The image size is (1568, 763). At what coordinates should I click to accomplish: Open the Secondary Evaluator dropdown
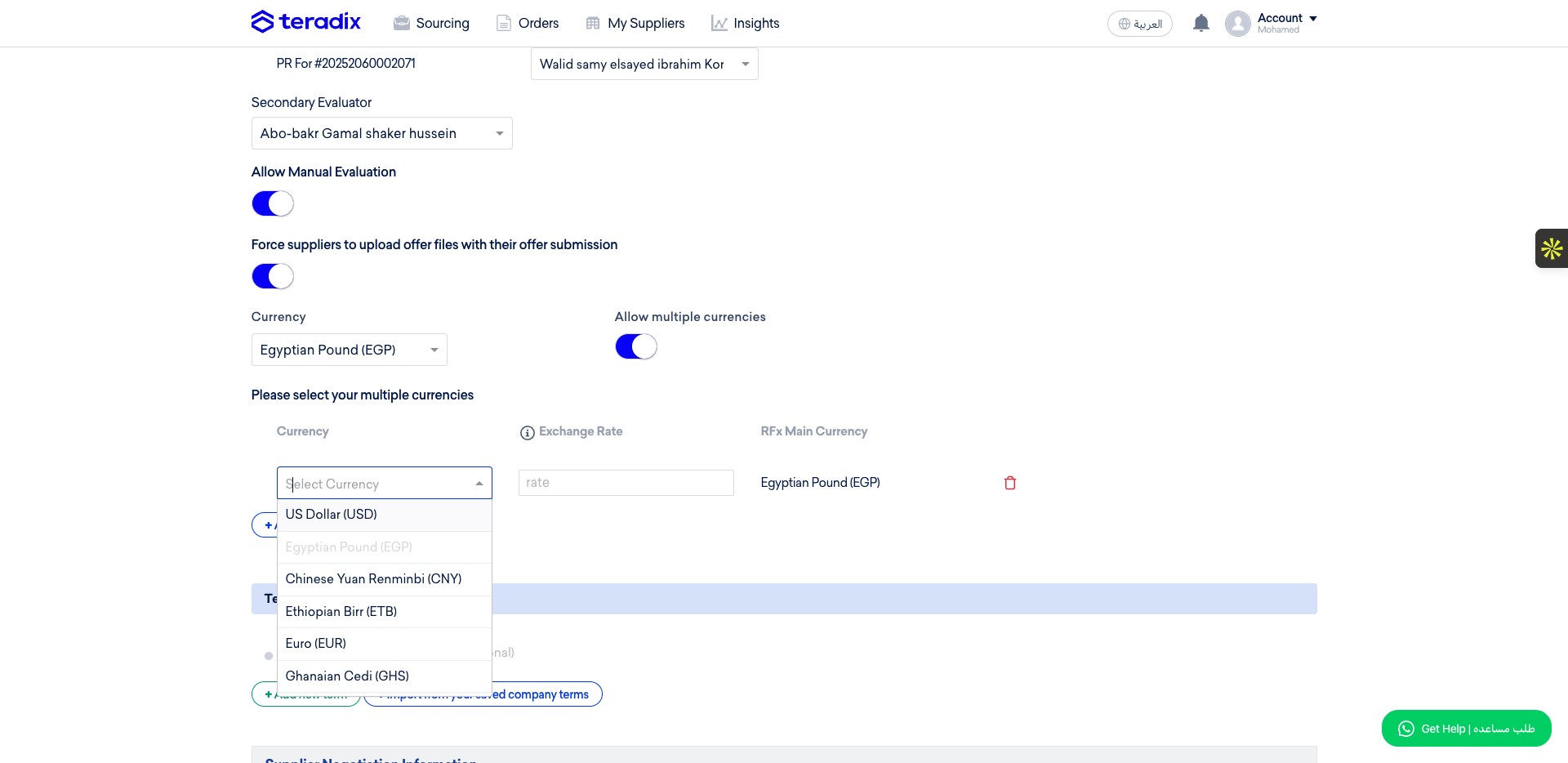click(381, 133)
